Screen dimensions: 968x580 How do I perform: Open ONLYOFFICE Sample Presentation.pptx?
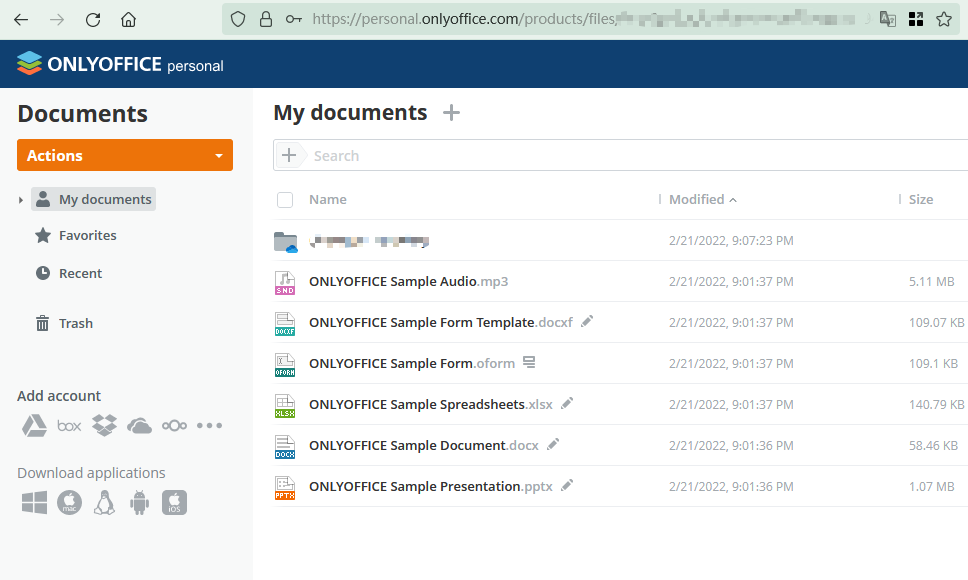[x=431, y=486]
